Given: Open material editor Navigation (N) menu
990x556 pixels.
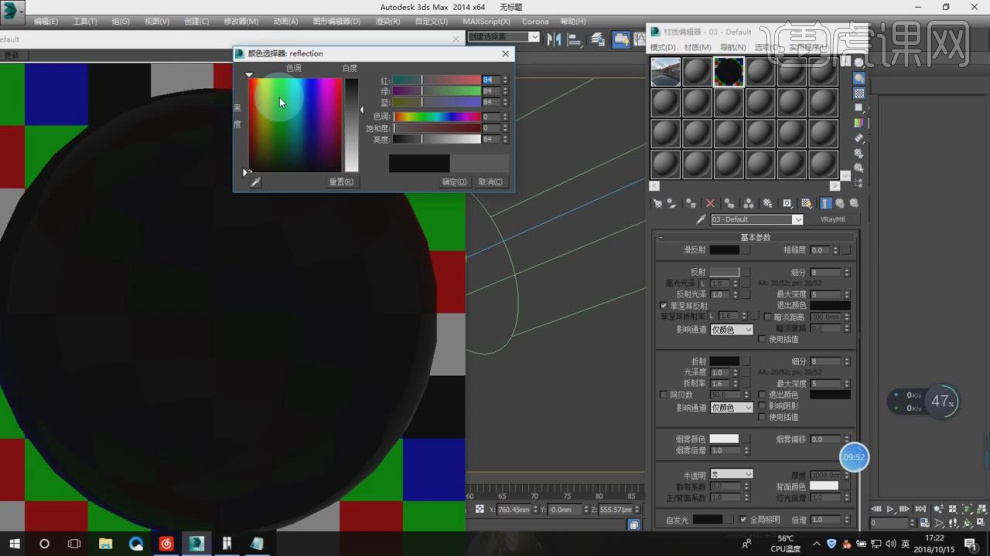Looking at the screenshot, I should (x=732, y=47).
